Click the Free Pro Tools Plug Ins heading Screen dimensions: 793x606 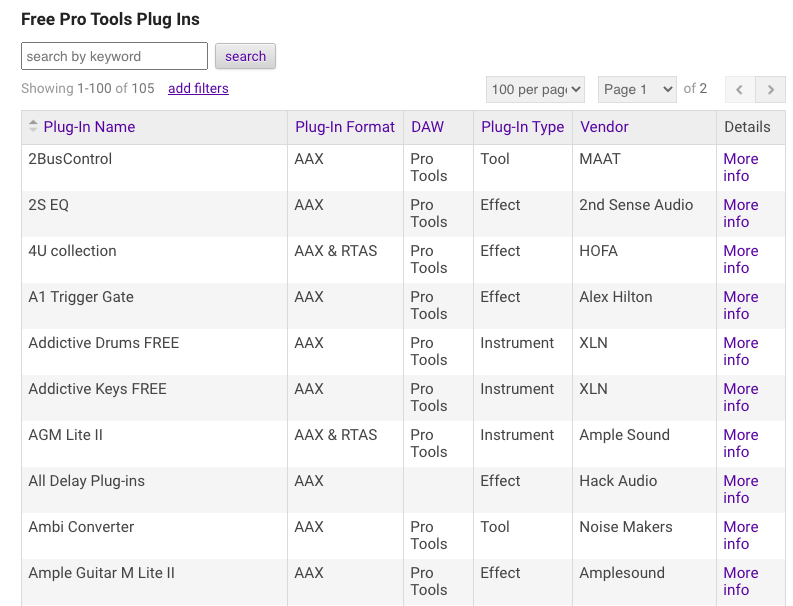tap(110, 19)
